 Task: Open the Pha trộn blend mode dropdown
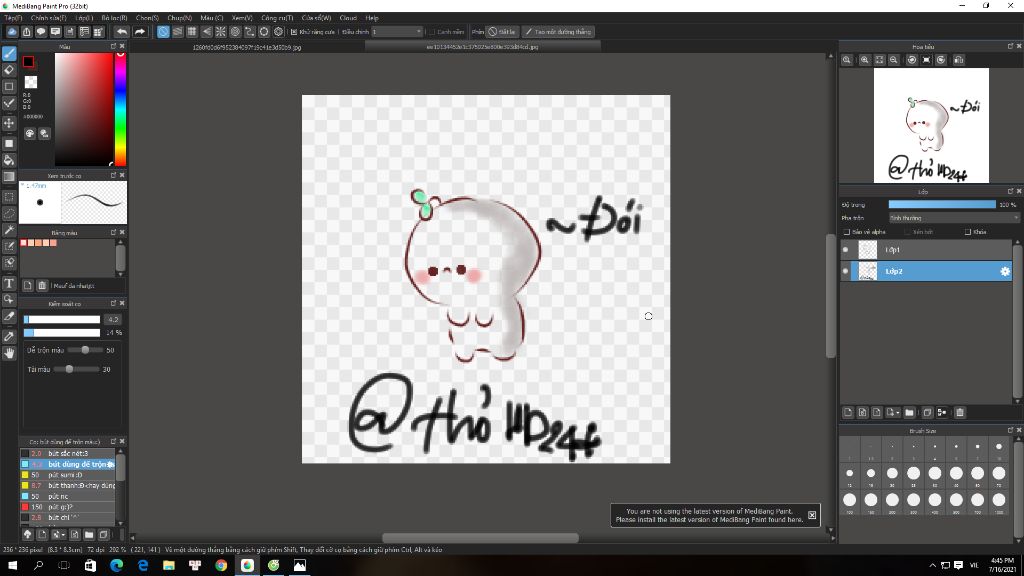tap(953, 218)
